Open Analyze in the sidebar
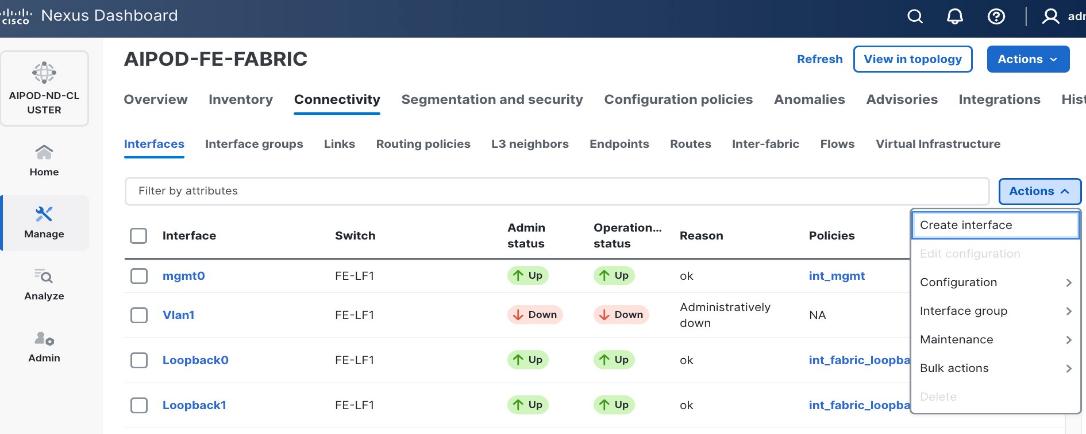This screenshot has height=434, width=1086. click(44, 284)
